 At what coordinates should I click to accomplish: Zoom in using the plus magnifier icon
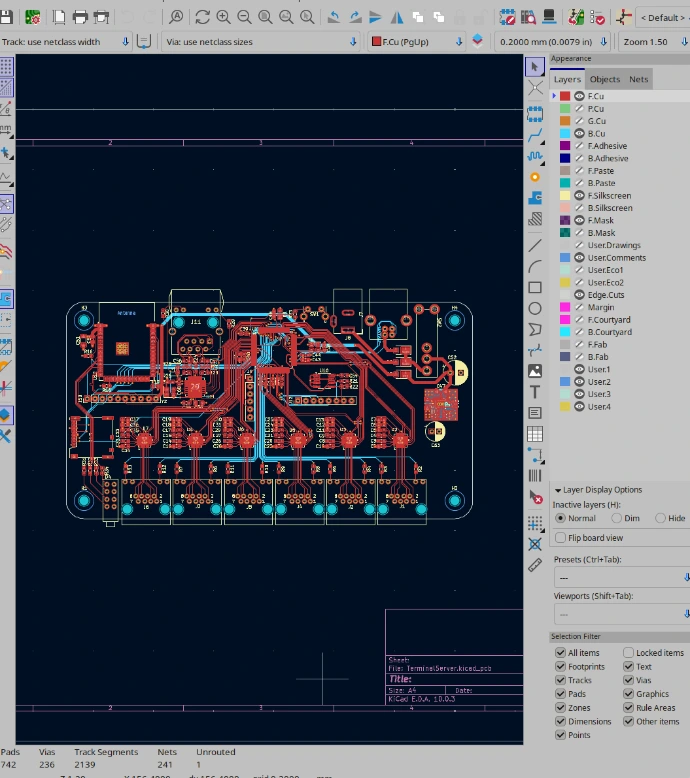click(223, 17)
